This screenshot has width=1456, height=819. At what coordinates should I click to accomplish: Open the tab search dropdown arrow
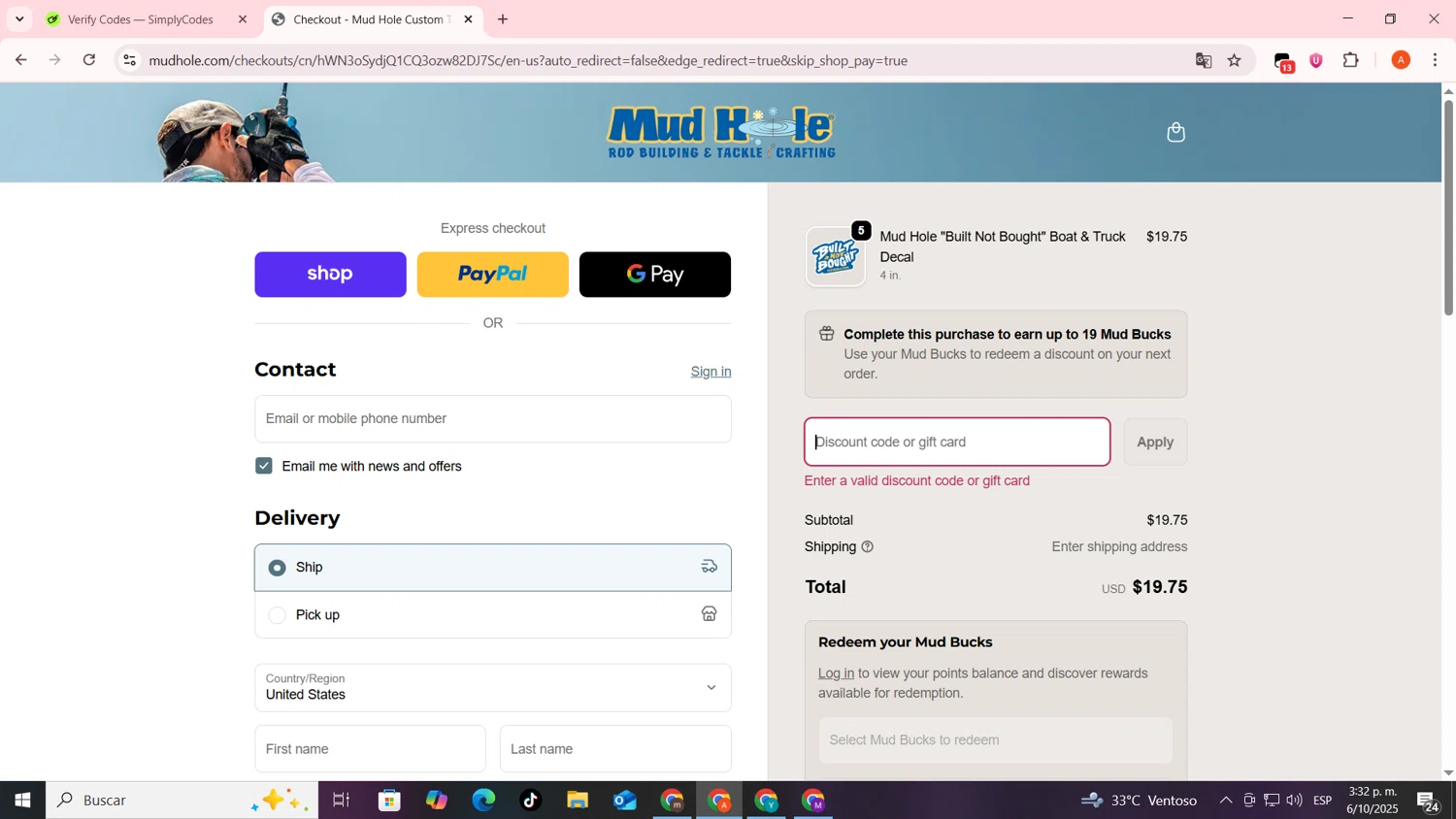(19, 19)
